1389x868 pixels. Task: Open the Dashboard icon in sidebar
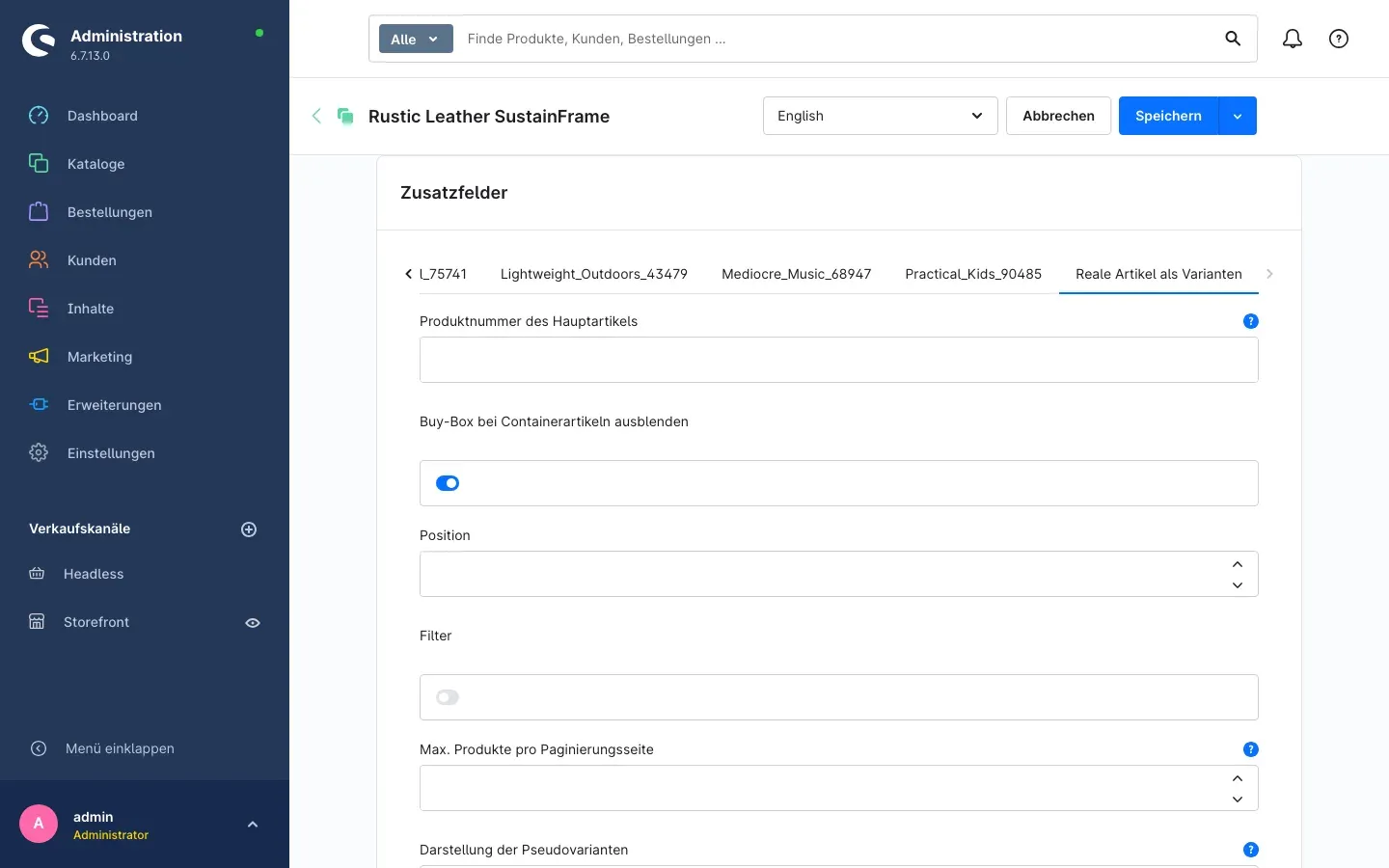tap(39, 116)
